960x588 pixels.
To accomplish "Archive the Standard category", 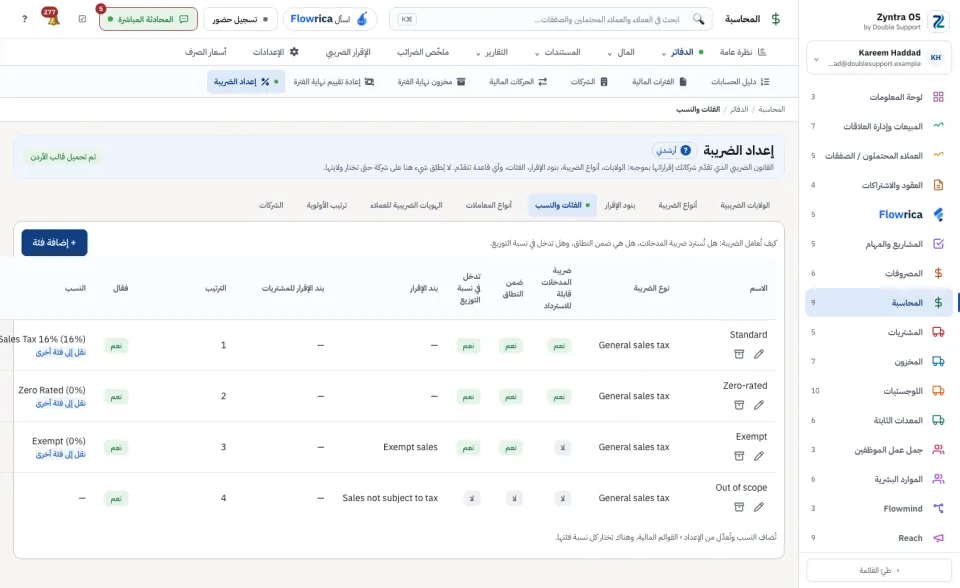I will [x=739, y=354].
